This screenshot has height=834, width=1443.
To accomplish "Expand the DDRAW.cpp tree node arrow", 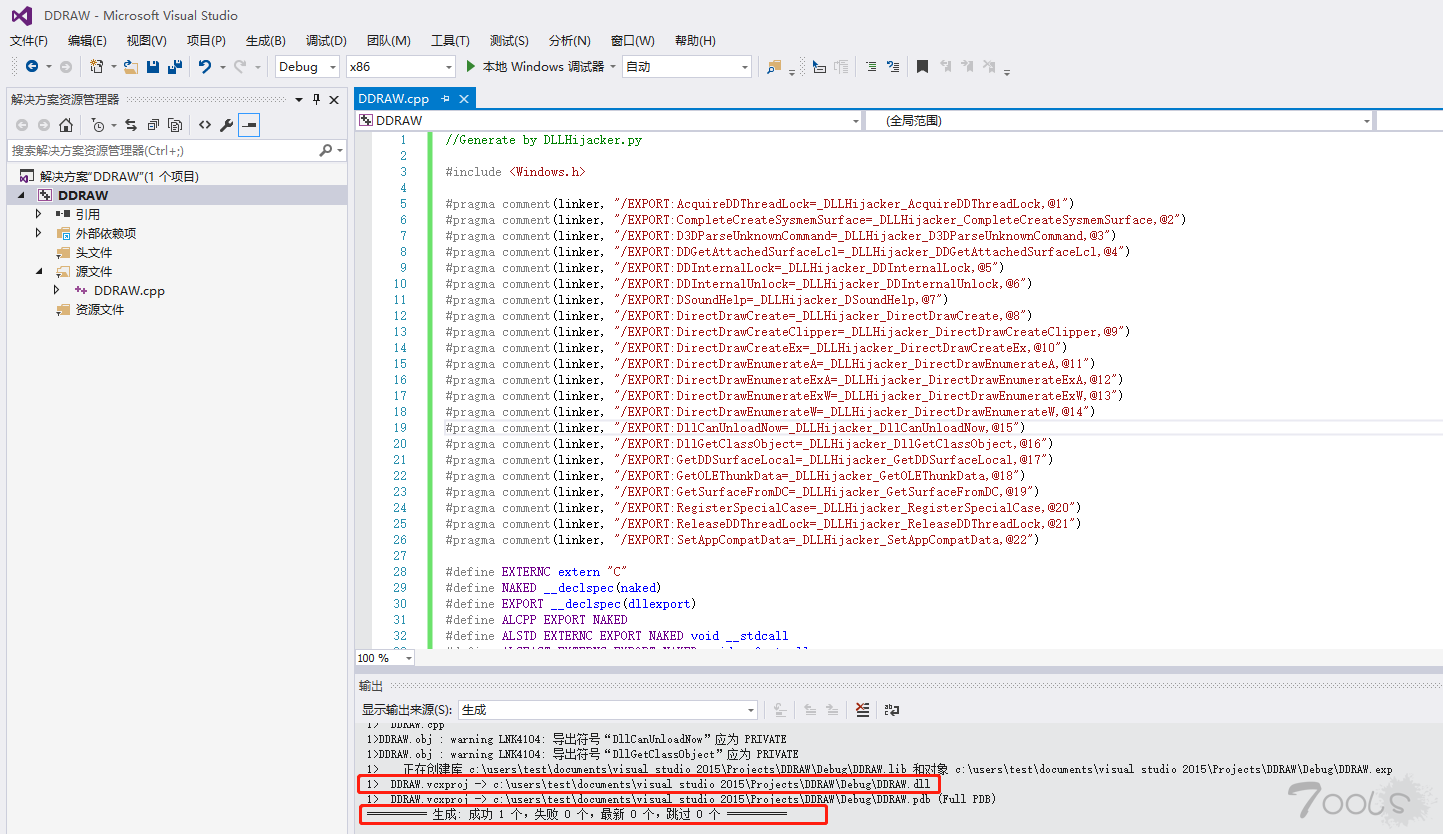I will [57, 290].
